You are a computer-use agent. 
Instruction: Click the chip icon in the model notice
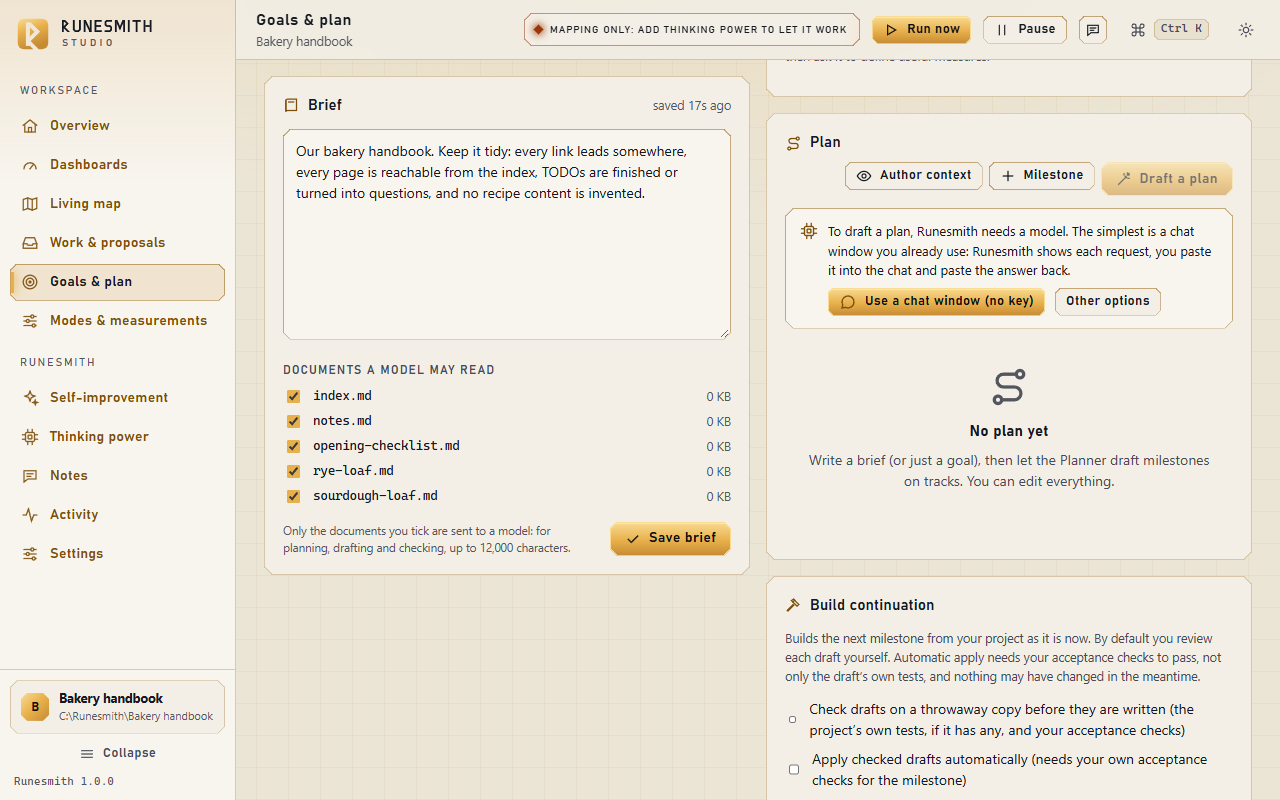pyautogui.click(x=809, y=231)
